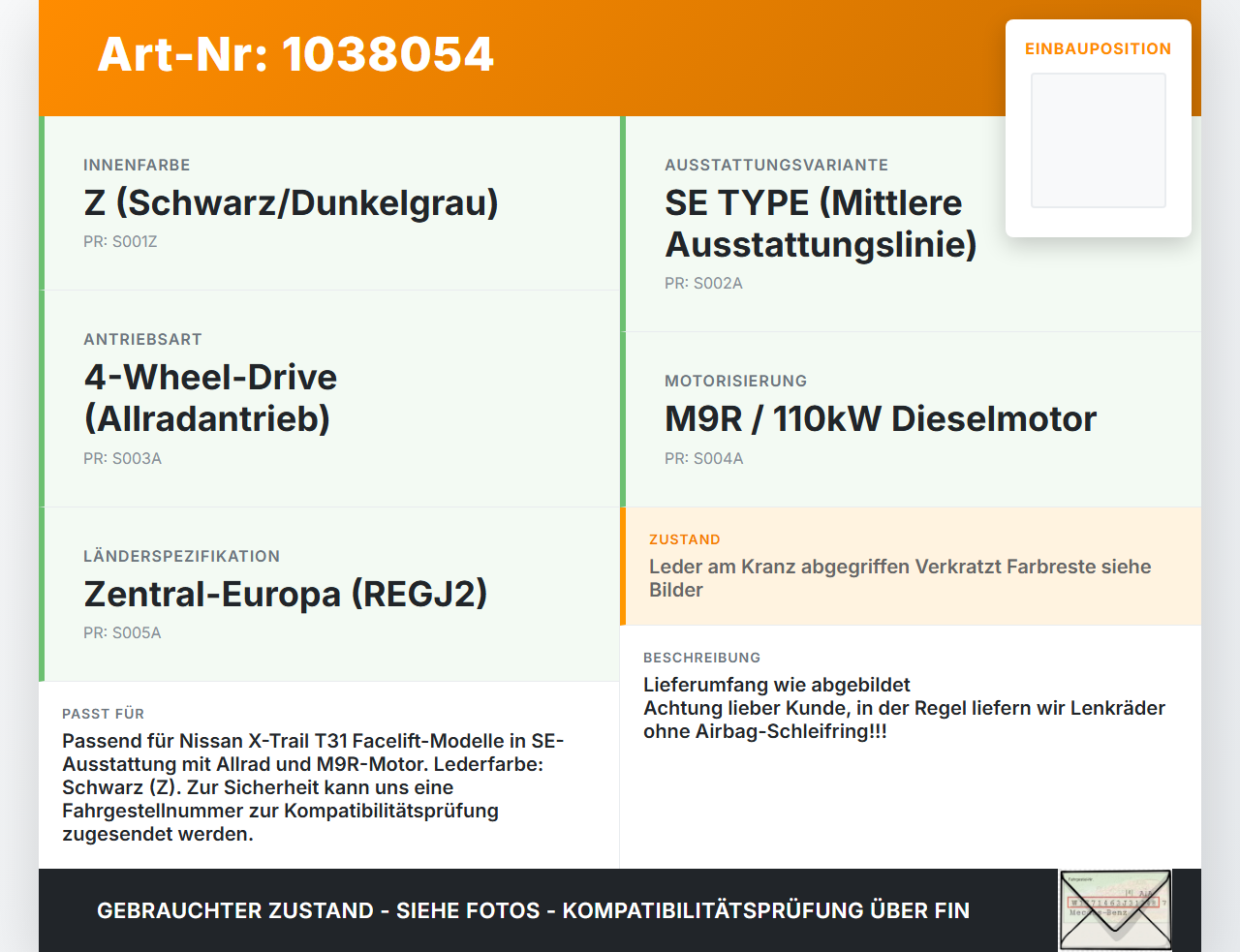Viewport: 1240px width, 952px height.
Task: Click the ZUSTAND heading
Action: [684, 539]
